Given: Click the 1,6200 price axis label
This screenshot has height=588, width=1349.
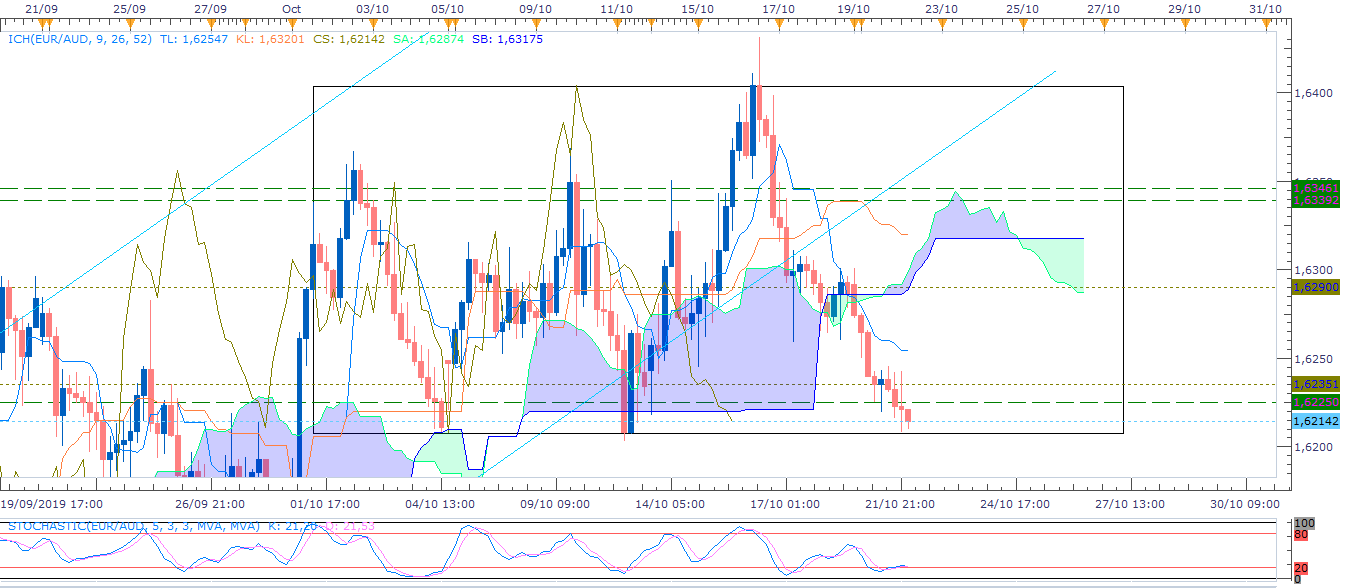Looking at the screenshot, I should click(1314, 447).
